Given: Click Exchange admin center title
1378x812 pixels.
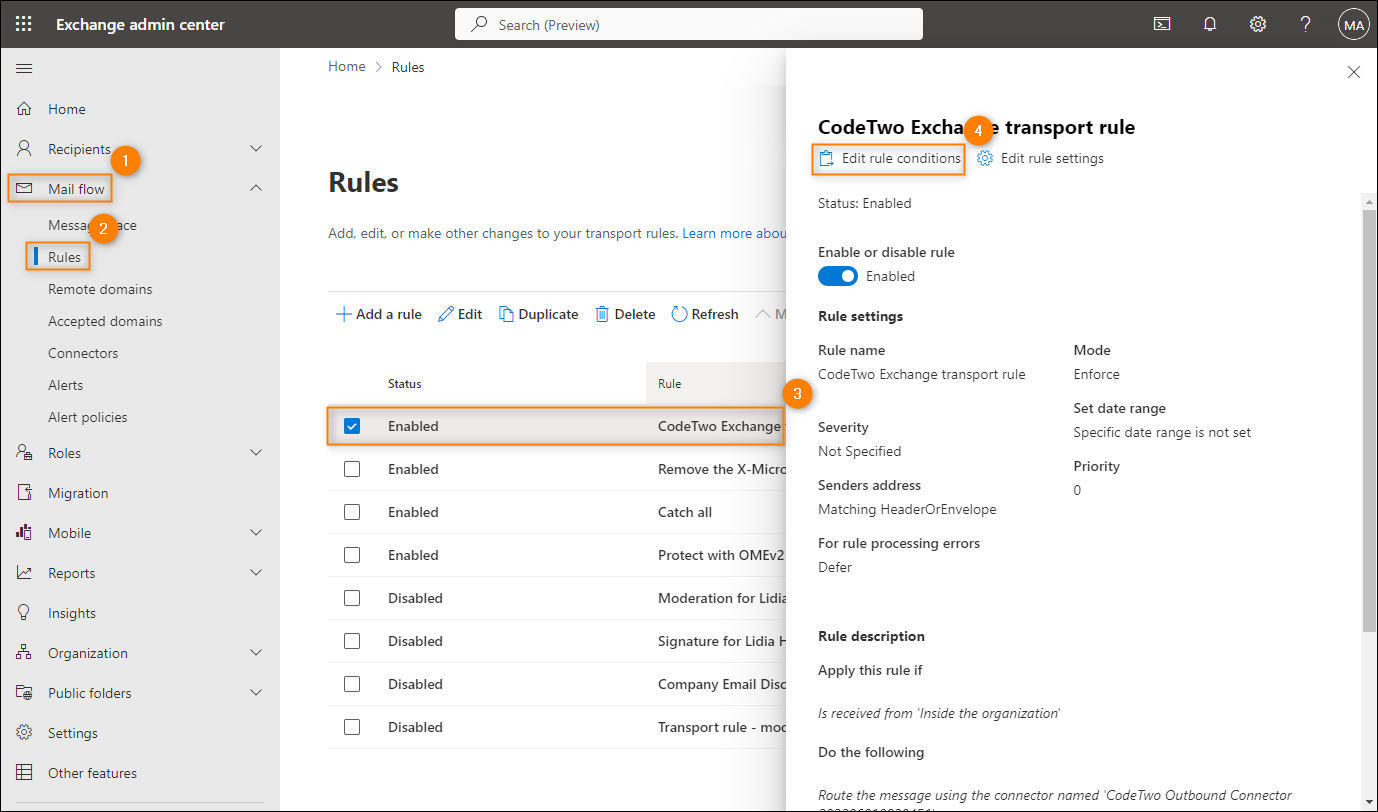Looking at the screenshot, I should 140,24.
